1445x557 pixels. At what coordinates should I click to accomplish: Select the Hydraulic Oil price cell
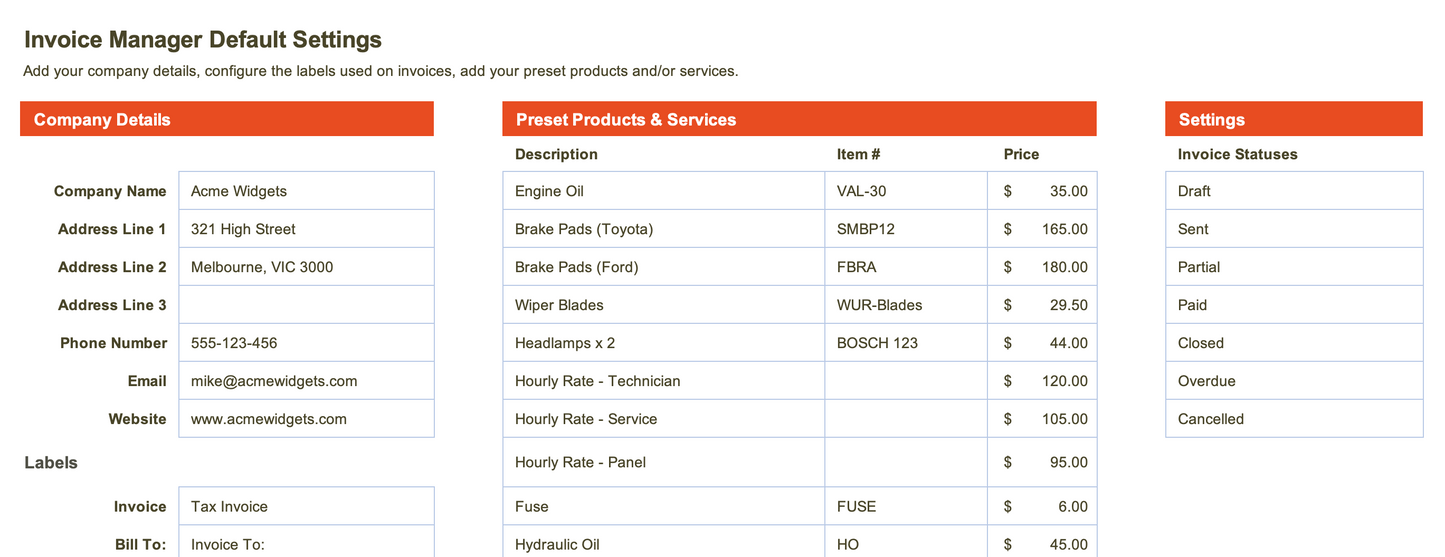tap(1042, 544)
